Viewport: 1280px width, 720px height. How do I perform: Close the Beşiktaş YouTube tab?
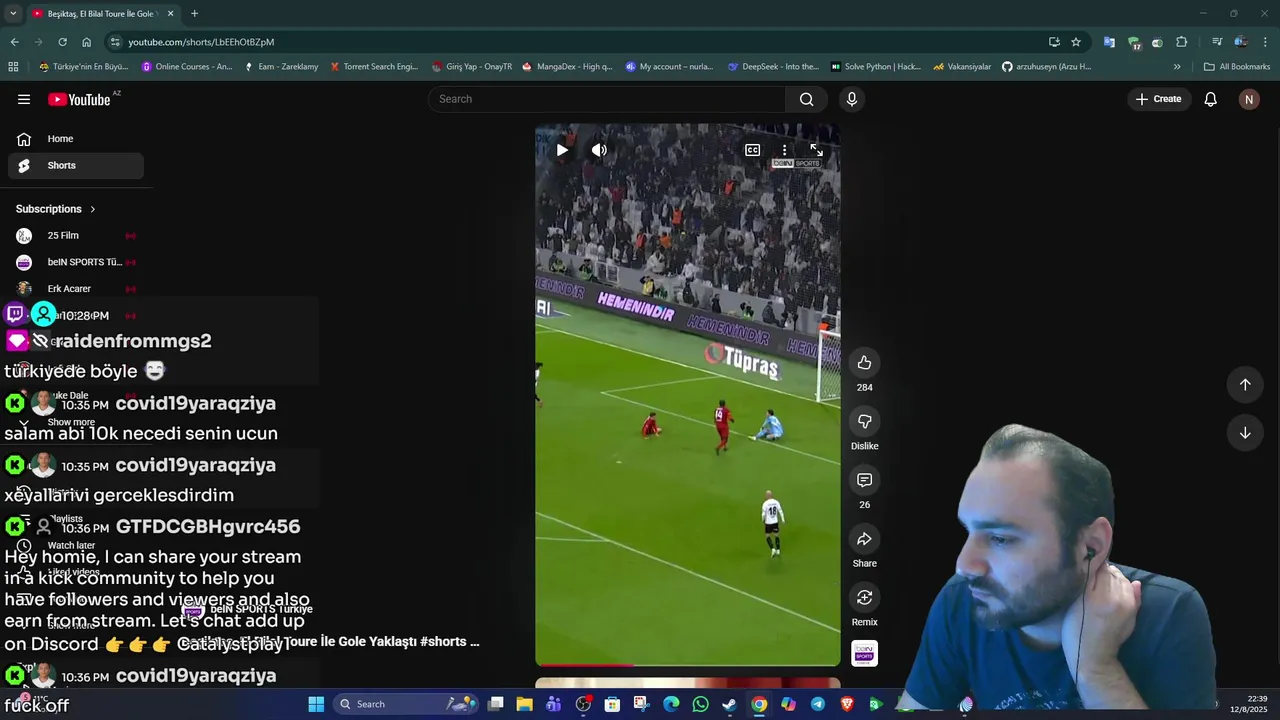pos(170,14)
